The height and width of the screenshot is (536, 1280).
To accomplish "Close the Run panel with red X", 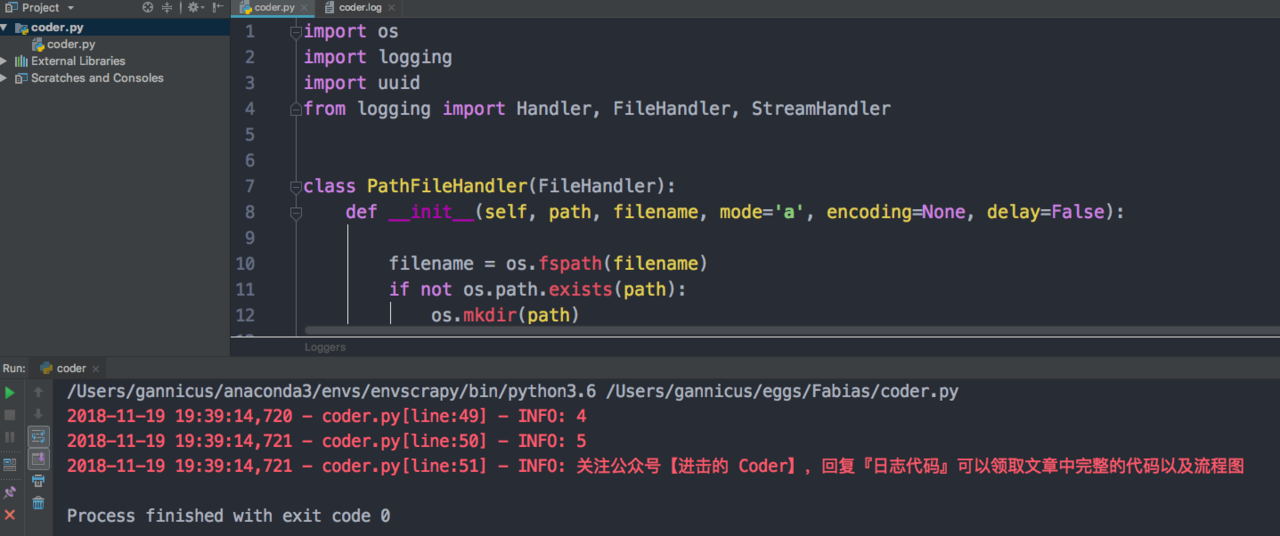I will [10, 514].
